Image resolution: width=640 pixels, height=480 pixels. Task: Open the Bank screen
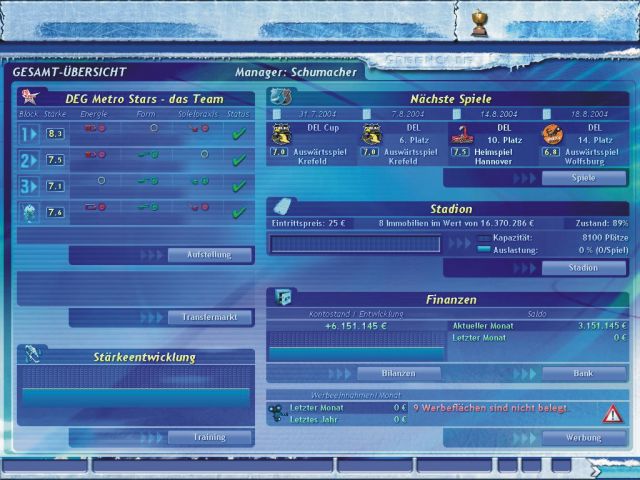pos(583,373)
